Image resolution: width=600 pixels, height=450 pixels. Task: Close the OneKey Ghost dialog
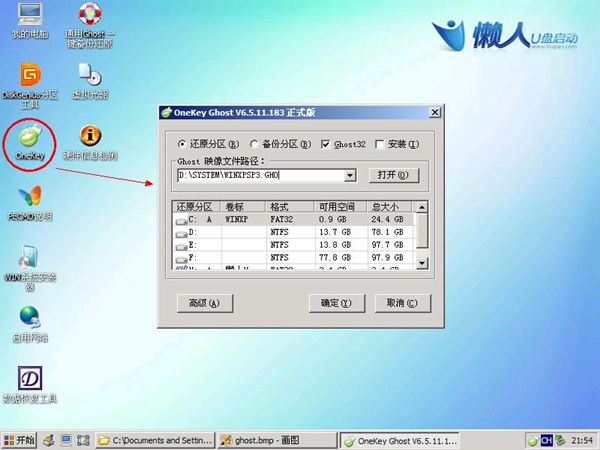tap(435, 112)
